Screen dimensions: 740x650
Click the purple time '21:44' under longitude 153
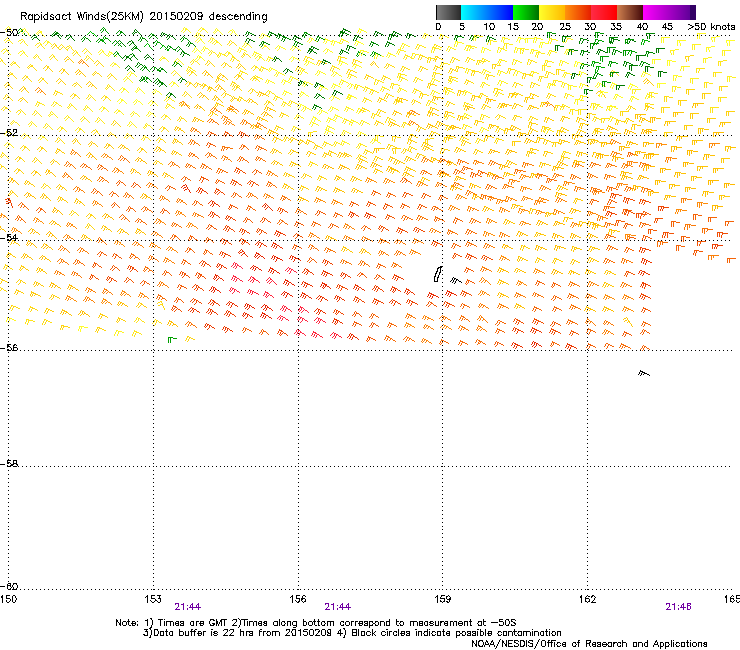(187, 607)
